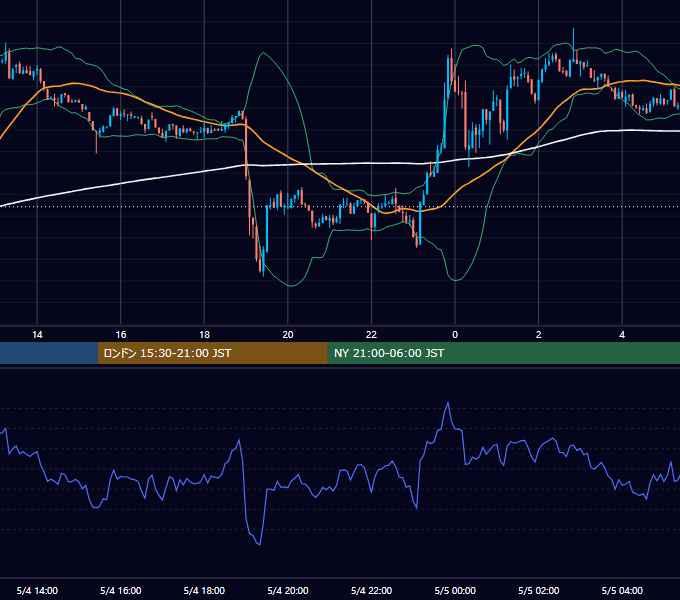Click the NY 21:00-06:00 JST session bar

coord(503,353)
